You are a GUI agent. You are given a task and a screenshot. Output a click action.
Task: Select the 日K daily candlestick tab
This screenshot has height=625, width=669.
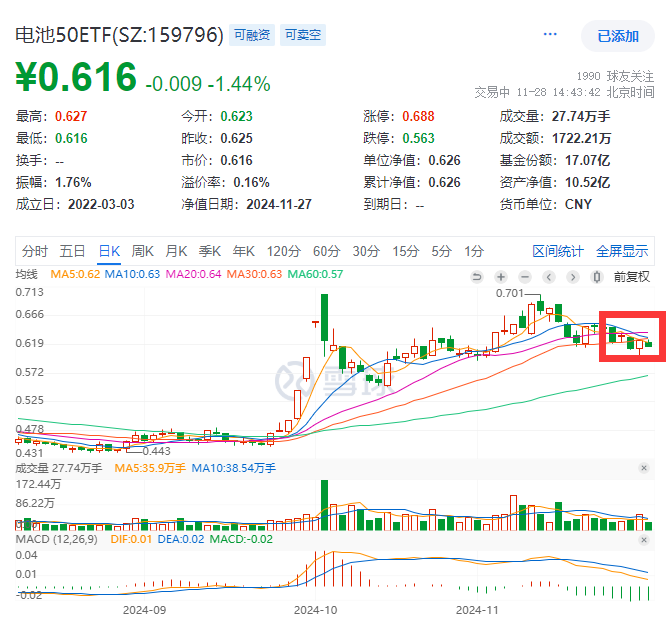pos(109,251)
